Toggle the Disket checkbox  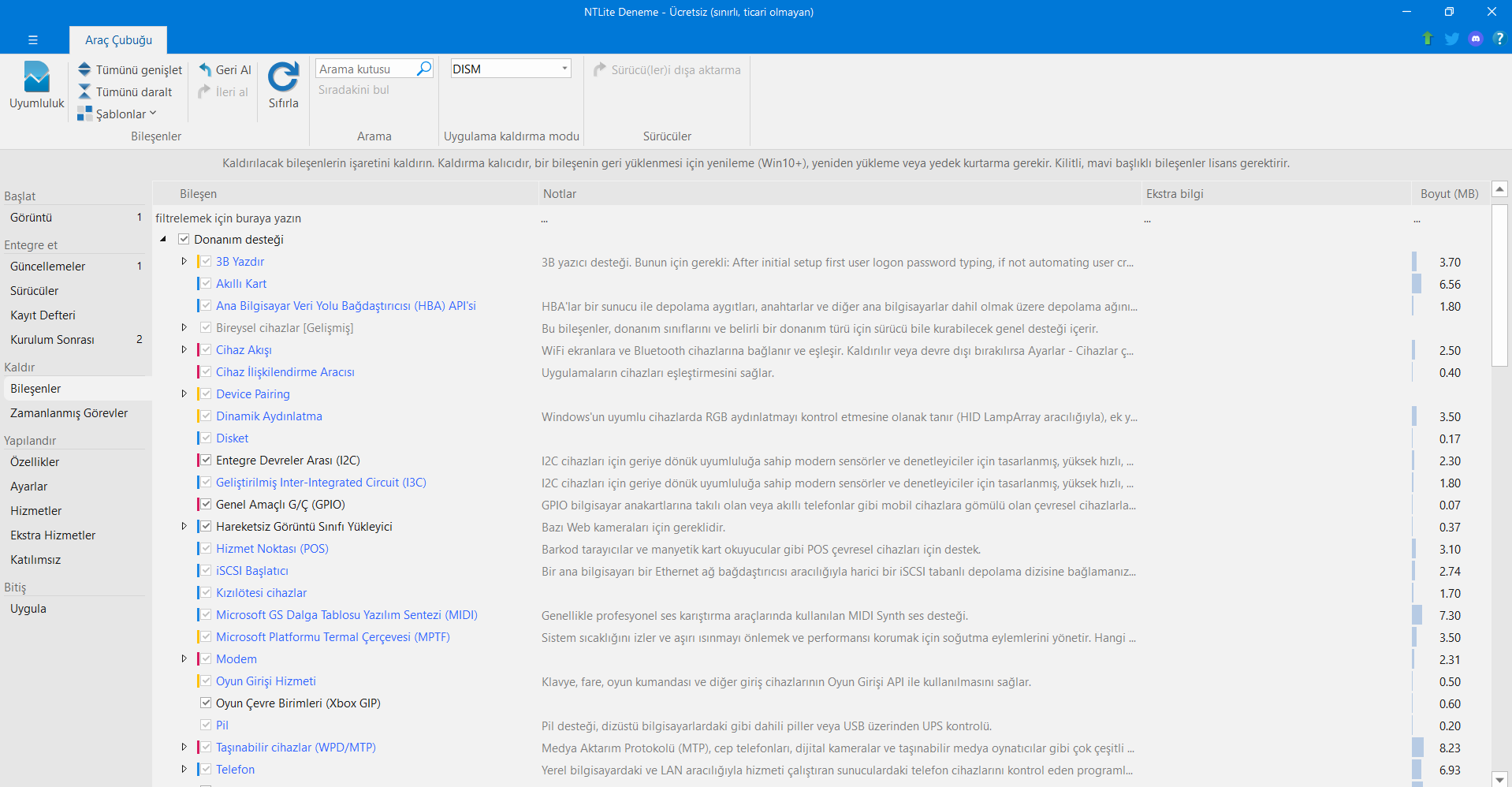click(x=206, y=438)
